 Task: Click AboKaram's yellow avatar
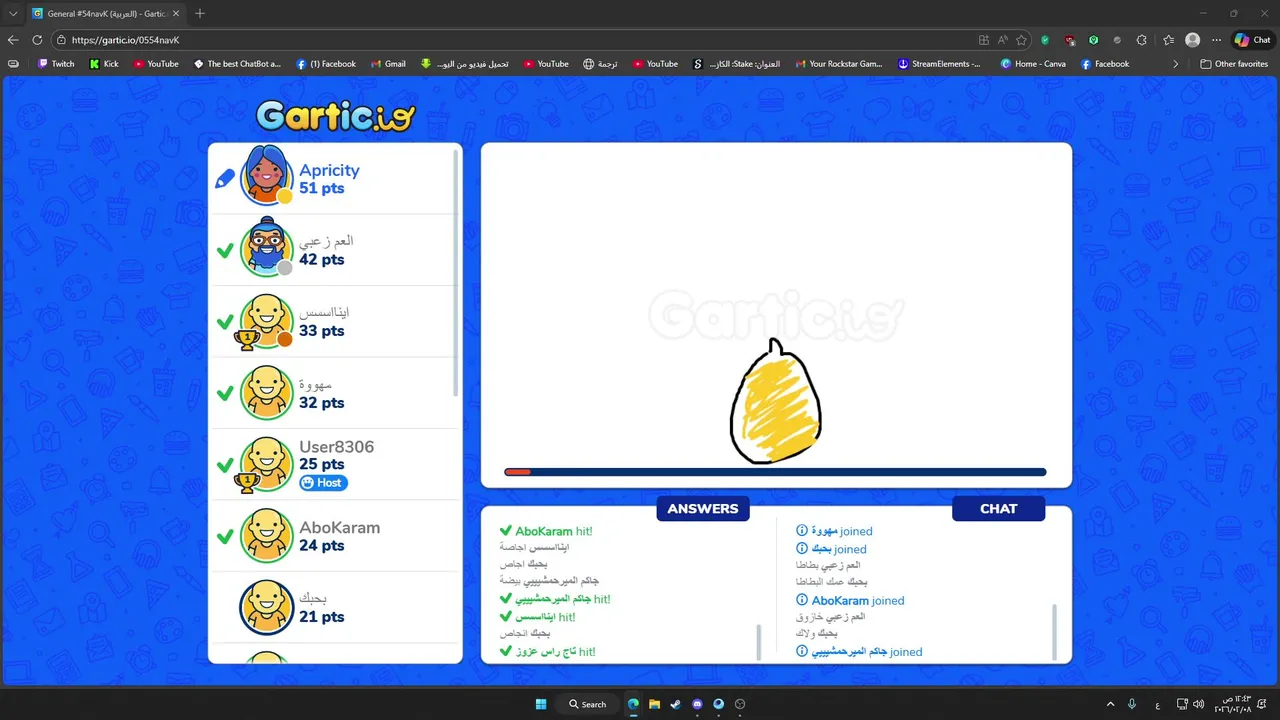click(x=267, y=535)
